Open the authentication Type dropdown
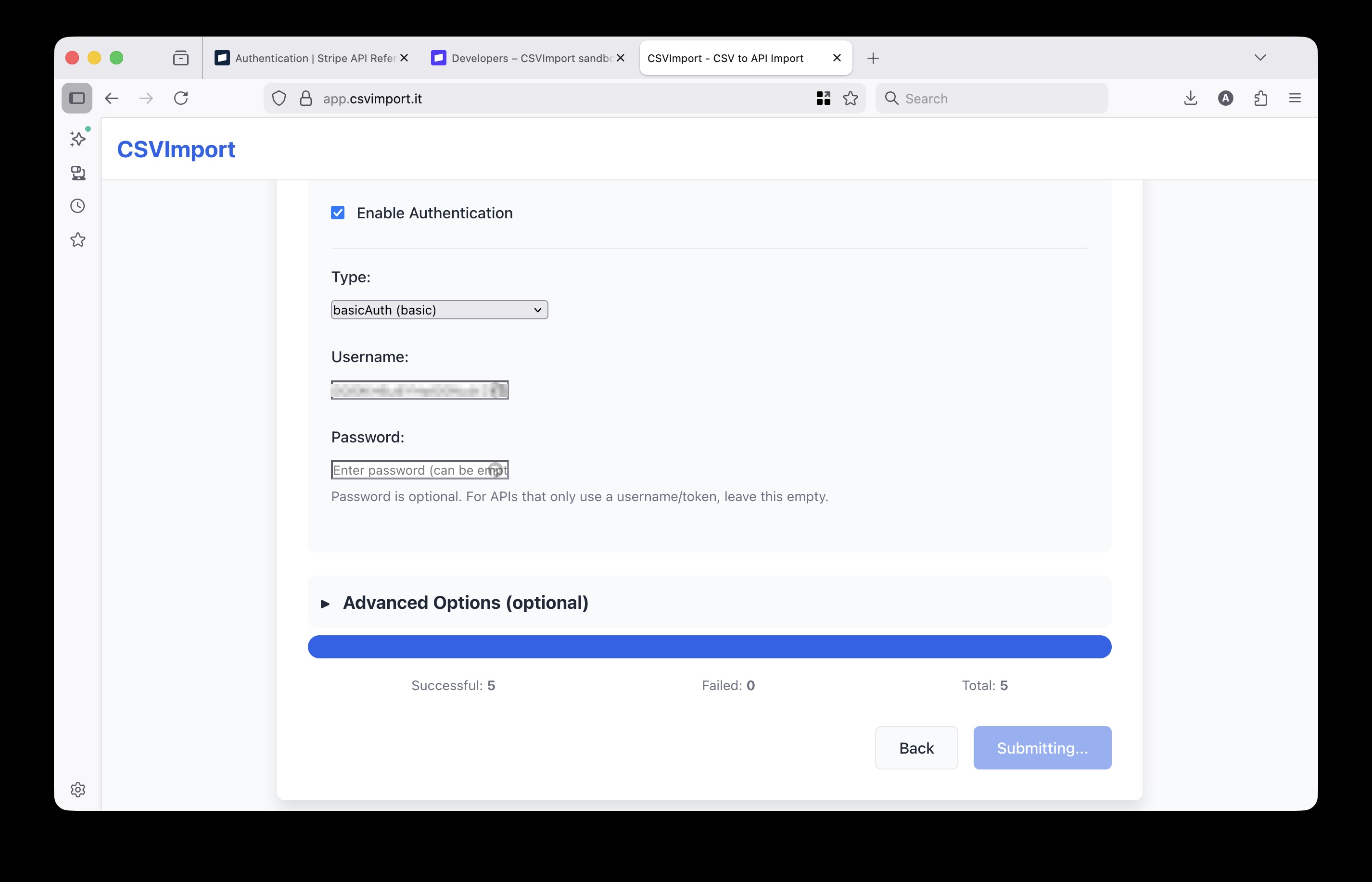 click(439, 310)
